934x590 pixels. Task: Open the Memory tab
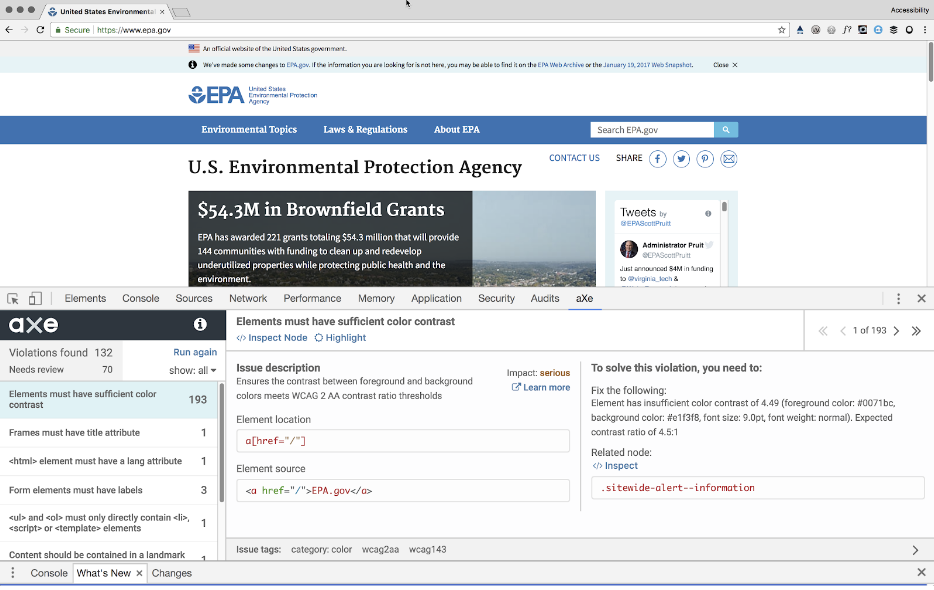[x=376, y=299]
